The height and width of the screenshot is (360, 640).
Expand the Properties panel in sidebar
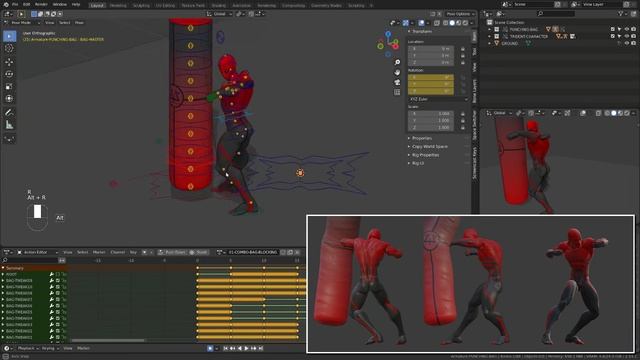[x=422, y=138]
